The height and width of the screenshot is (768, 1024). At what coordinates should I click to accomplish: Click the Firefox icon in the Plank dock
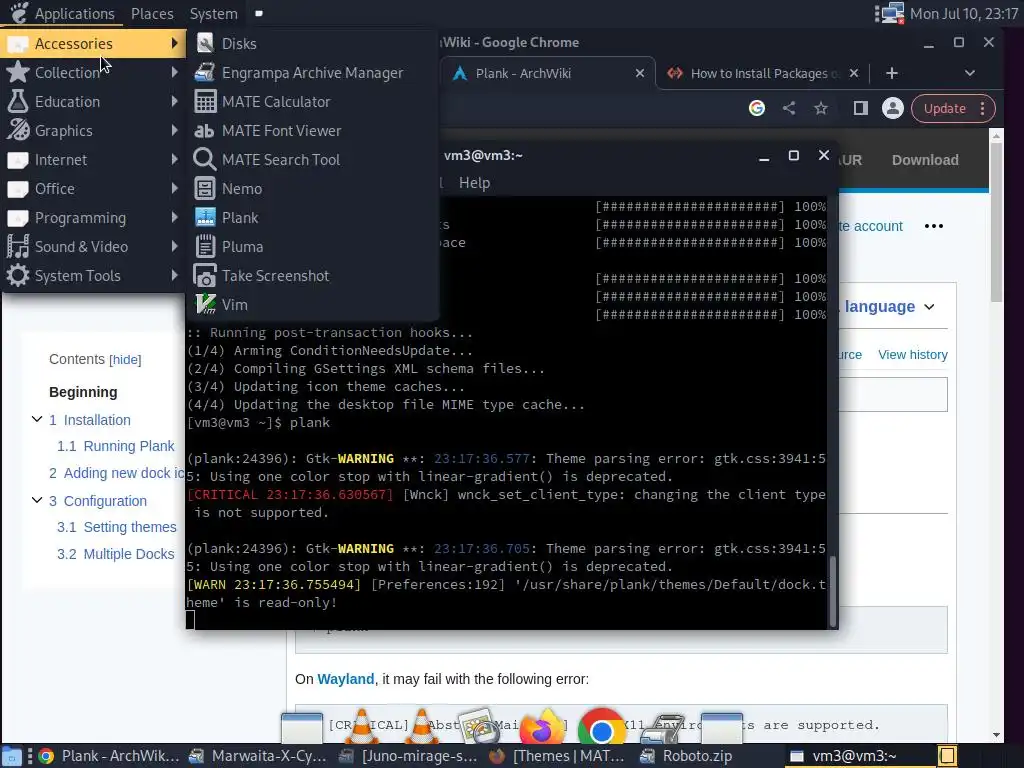541,727
